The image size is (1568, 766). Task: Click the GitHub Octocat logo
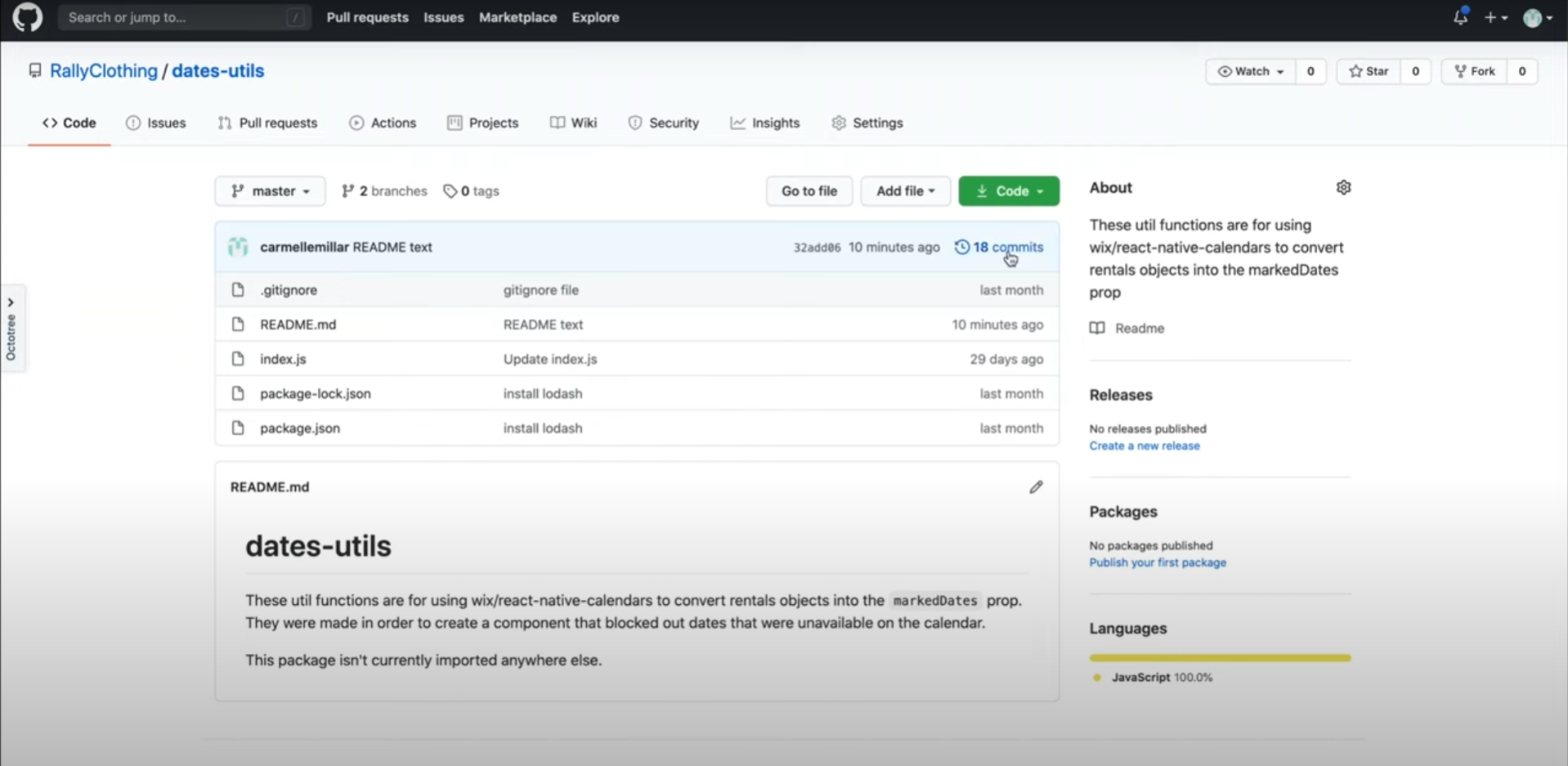[x=27, y=17]
